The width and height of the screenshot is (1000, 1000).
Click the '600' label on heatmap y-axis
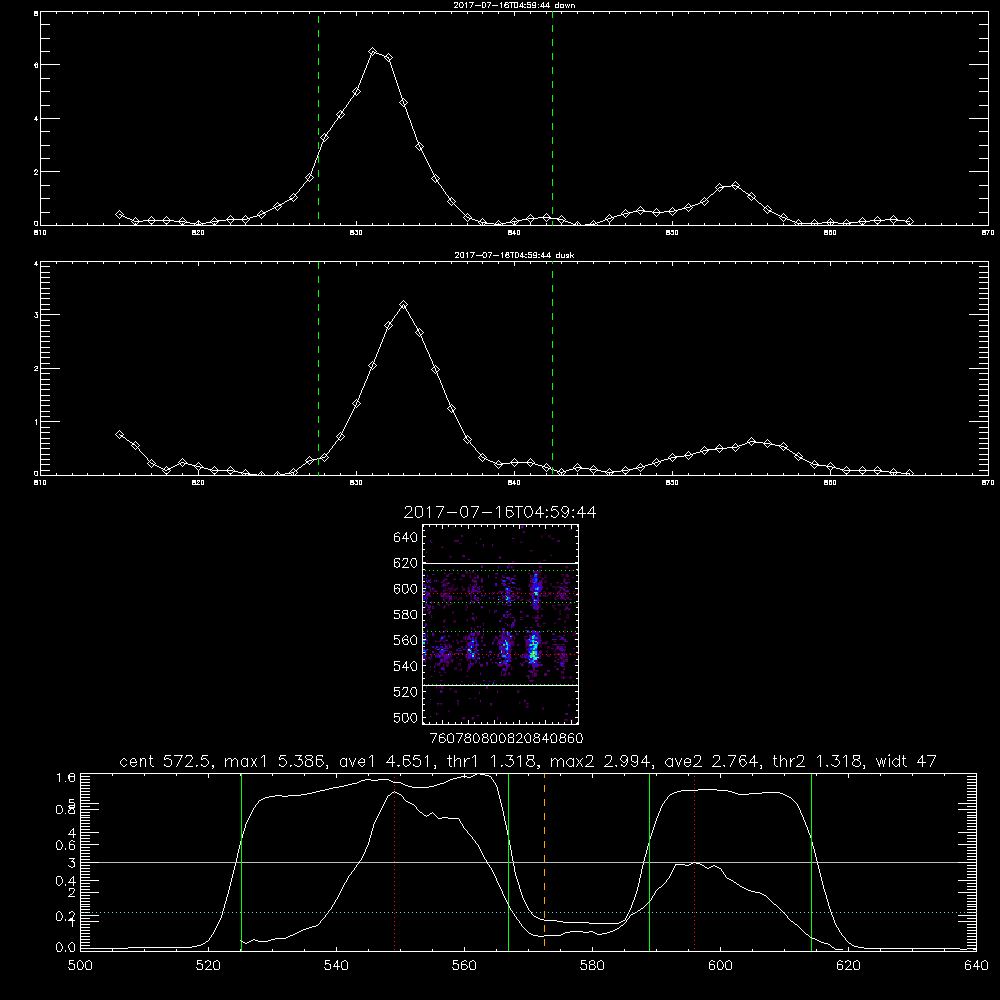pos(406,589)
